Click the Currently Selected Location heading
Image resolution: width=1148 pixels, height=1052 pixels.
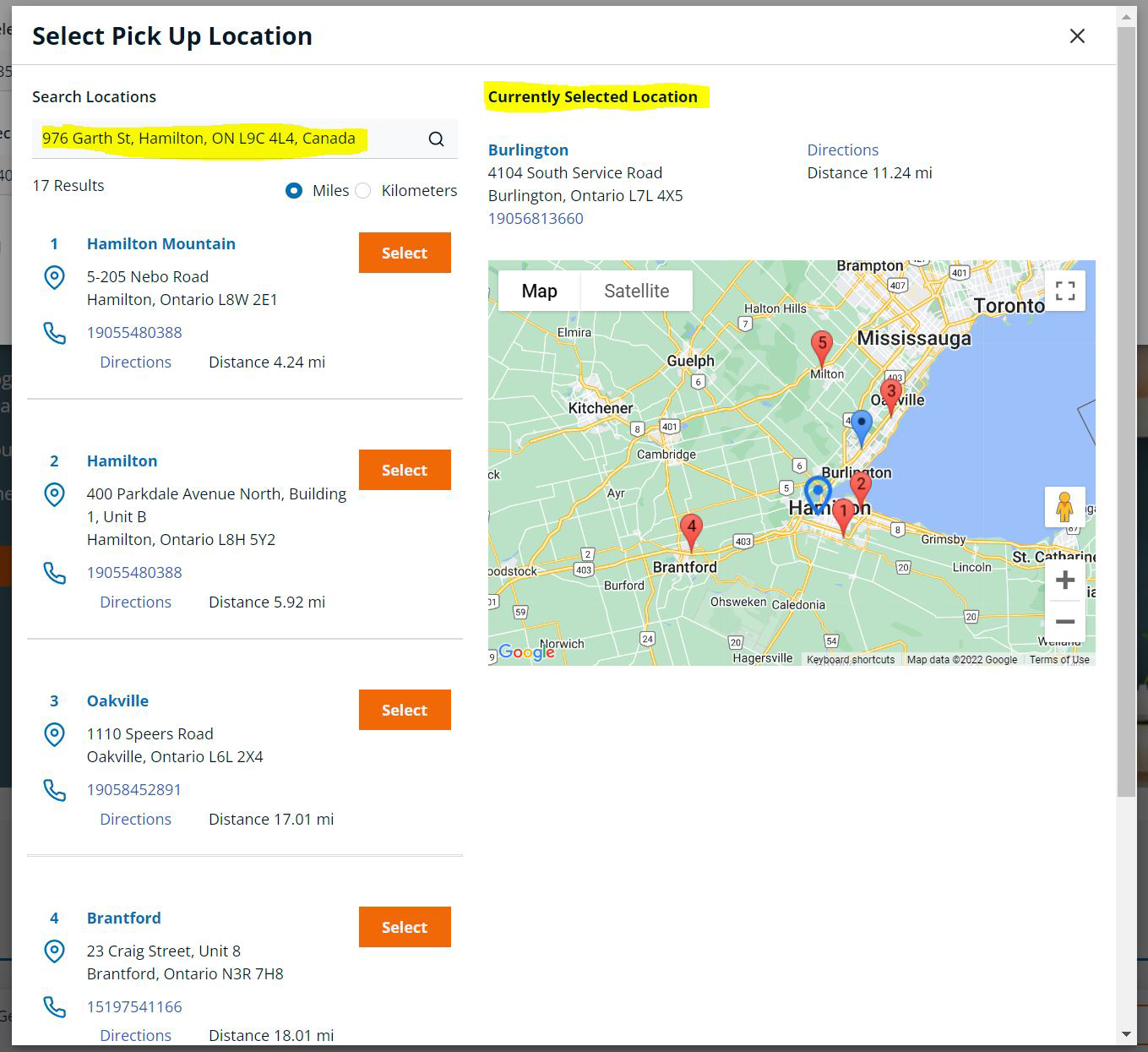point(593,96)
